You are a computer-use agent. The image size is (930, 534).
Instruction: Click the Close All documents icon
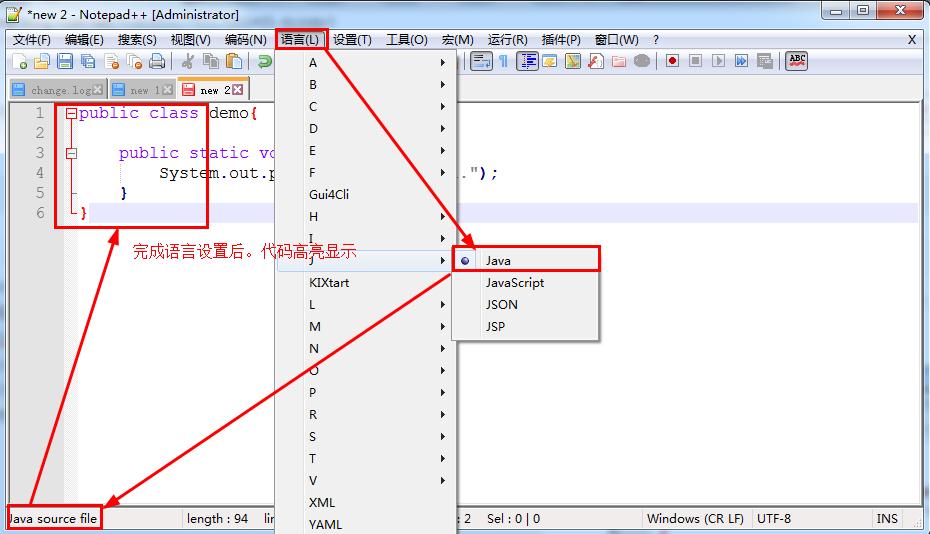tap(134, 61)
